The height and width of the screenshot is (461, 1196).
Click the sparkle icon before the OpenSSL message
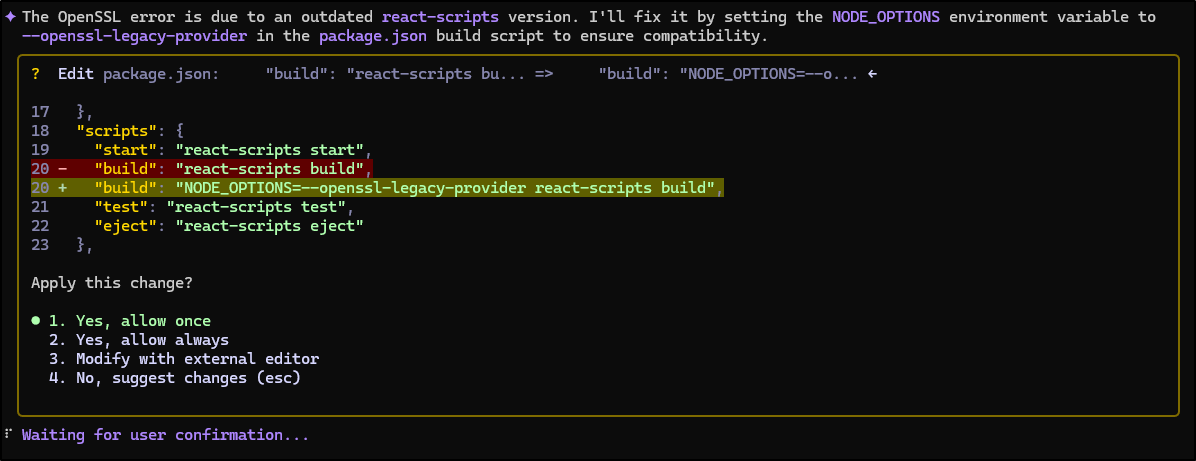(11, 17)
